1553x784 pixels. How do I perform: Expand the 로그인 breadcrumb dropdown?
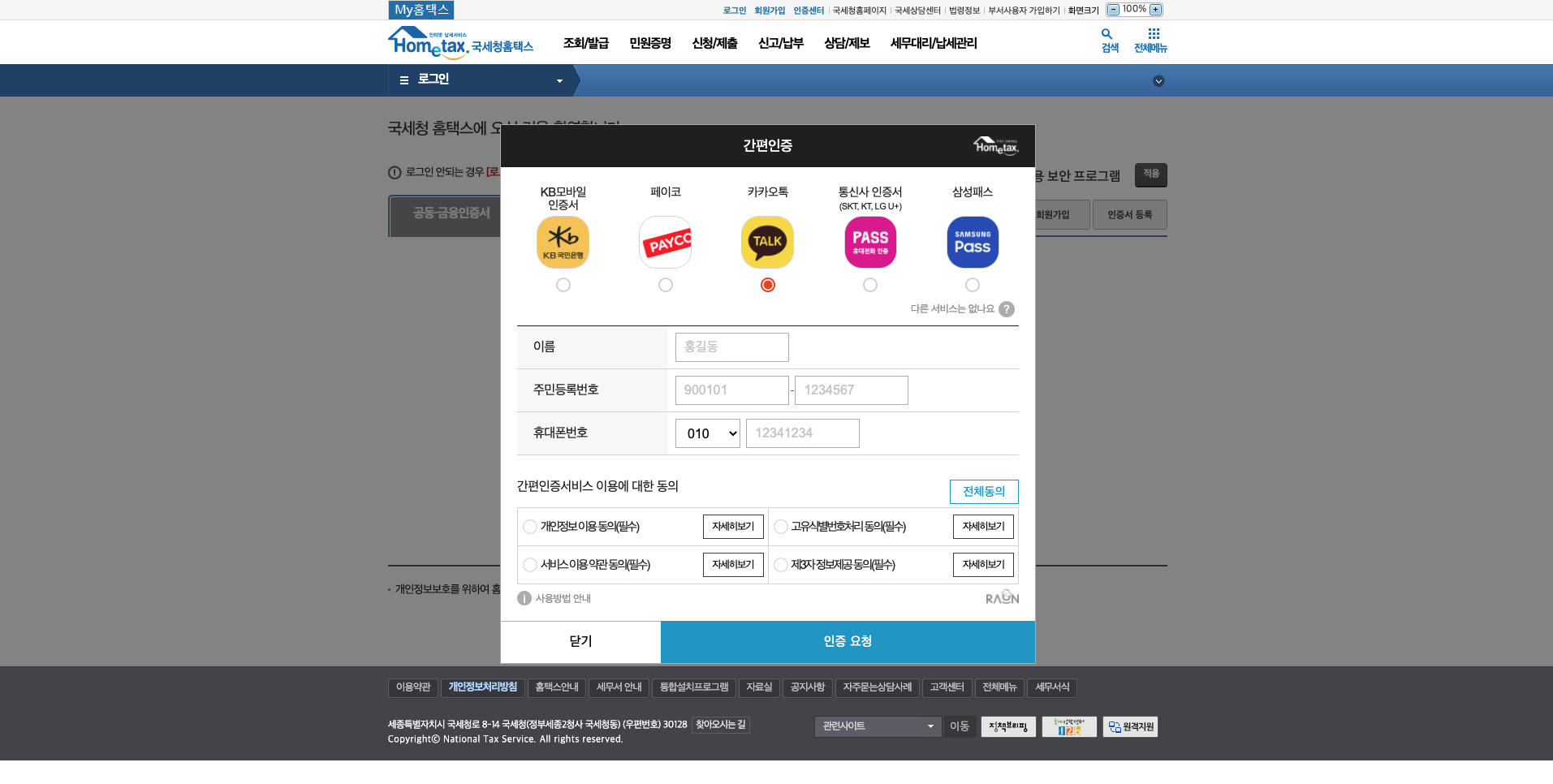click(x=559, y=80)
